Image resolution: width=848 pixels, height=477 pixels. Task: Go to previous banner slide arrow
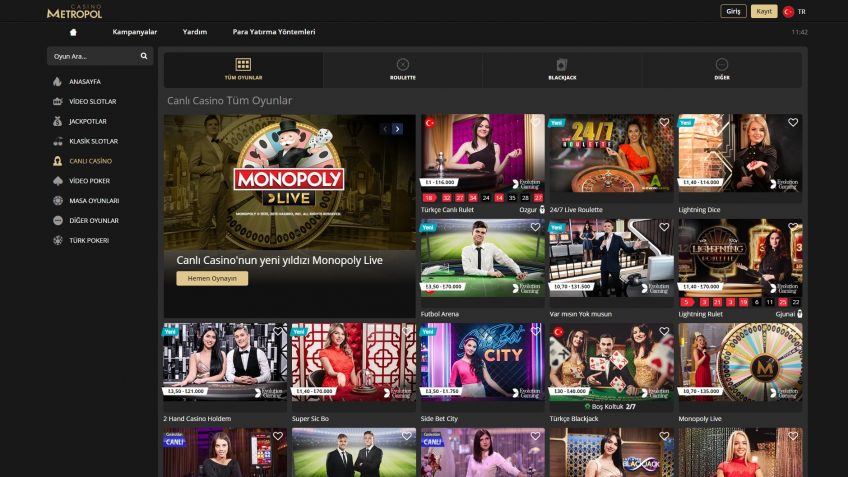(384, 129)
